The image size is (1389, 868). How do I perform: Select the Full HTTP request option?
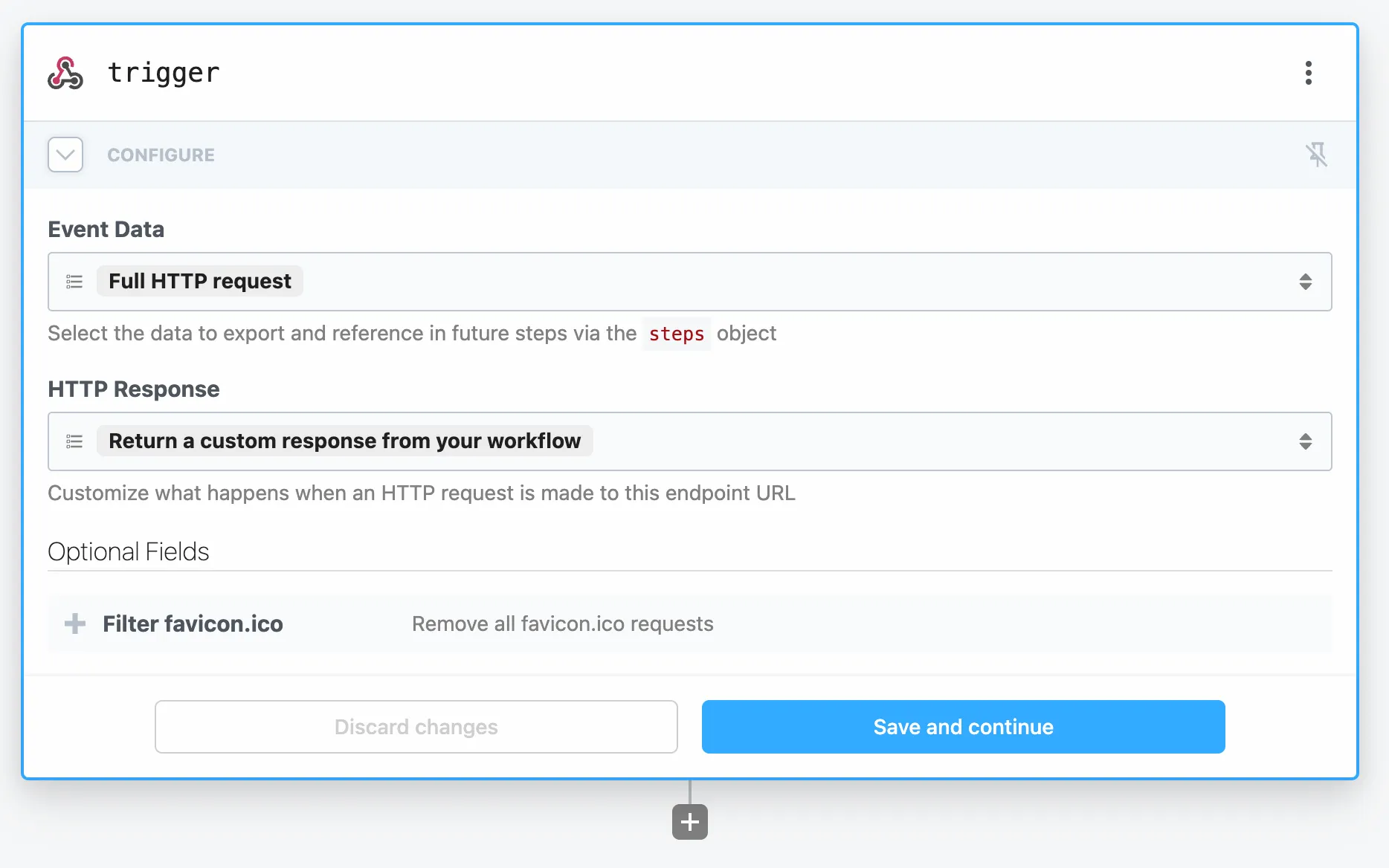point(199,281)
